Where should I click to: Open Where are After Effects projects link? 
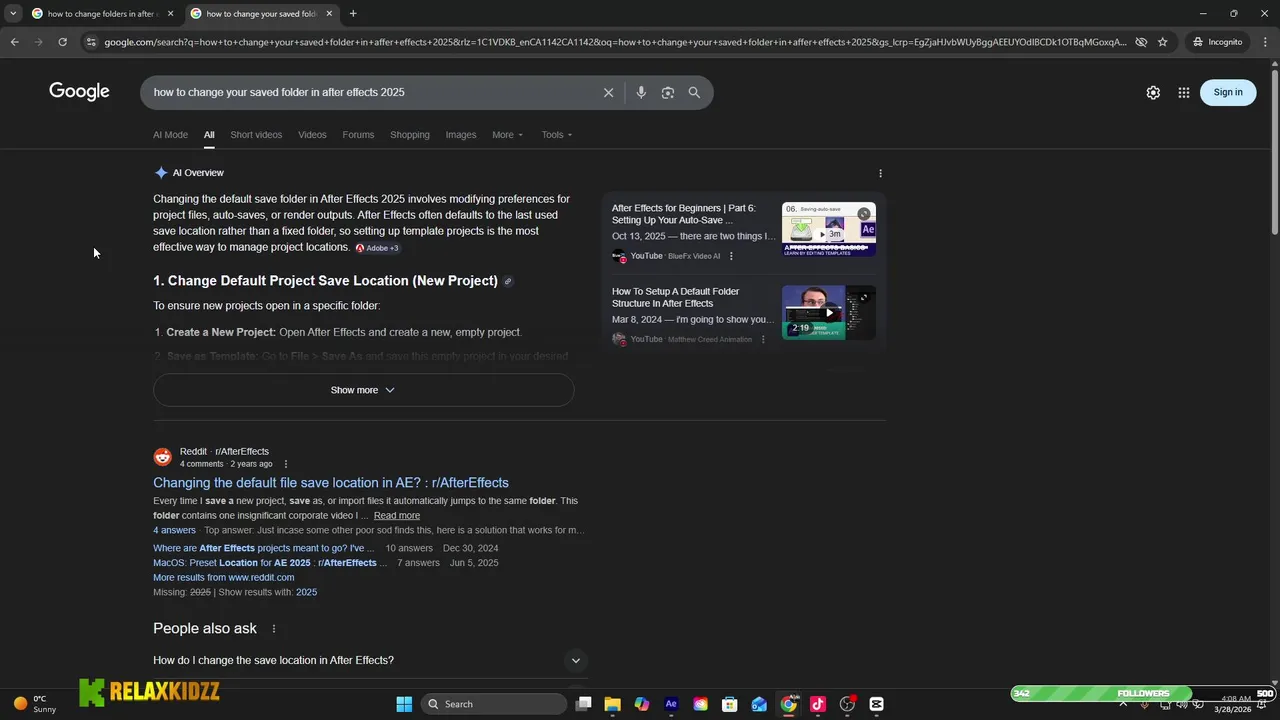[263, 548]
